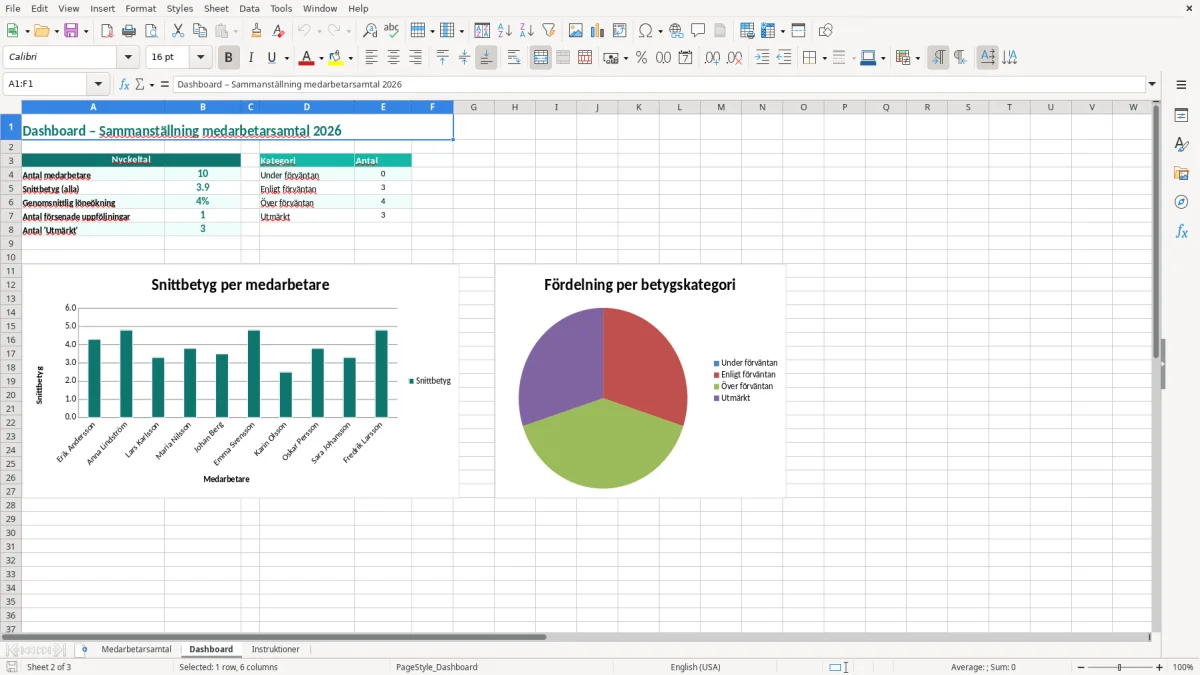Open the Underline style dropdown arrow
This screenshot has height=675, width=1200.
click(x=286, y=58)
